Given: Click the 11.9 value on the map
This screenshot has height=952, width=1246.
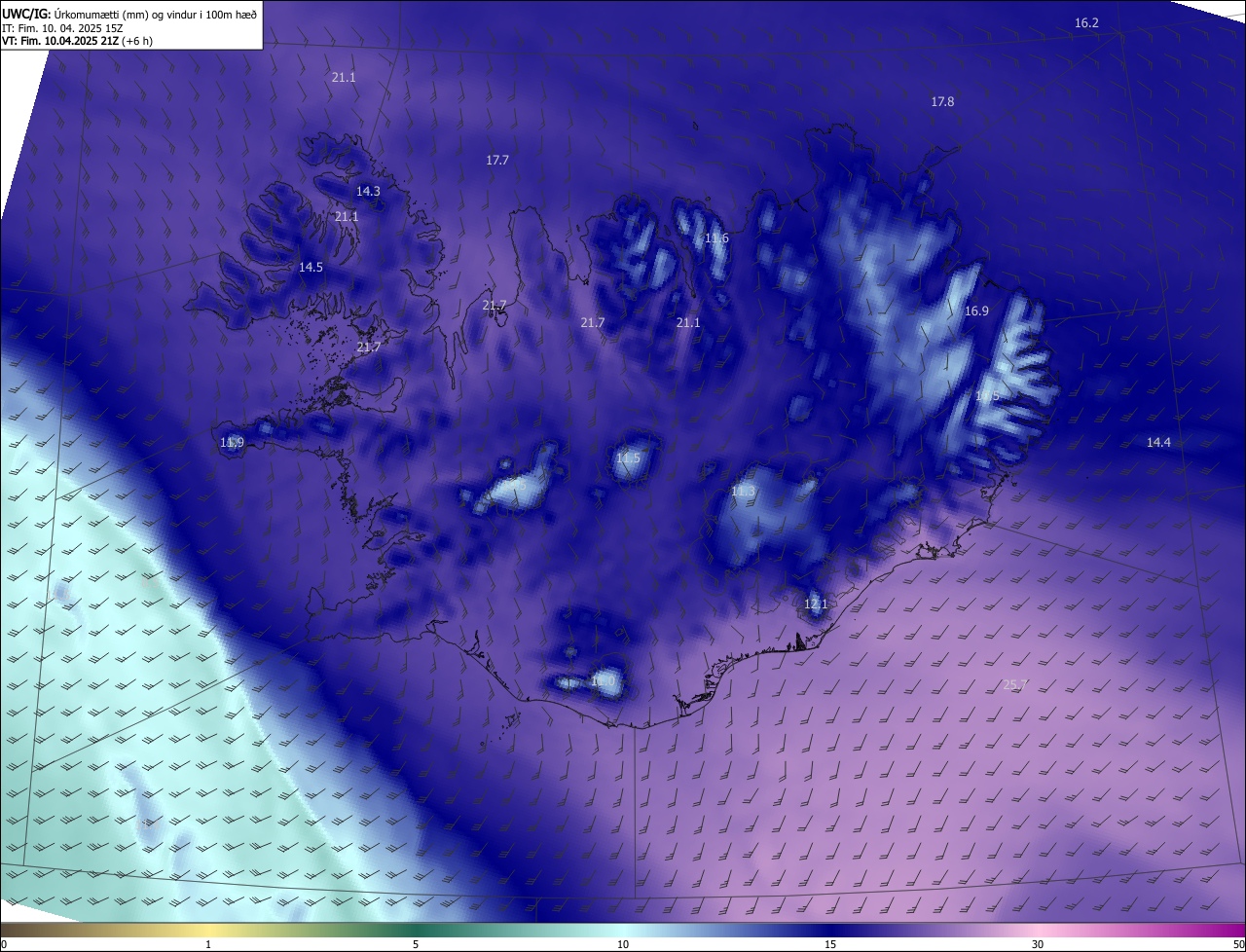Looking at the screenshot, I should [232, 443].
